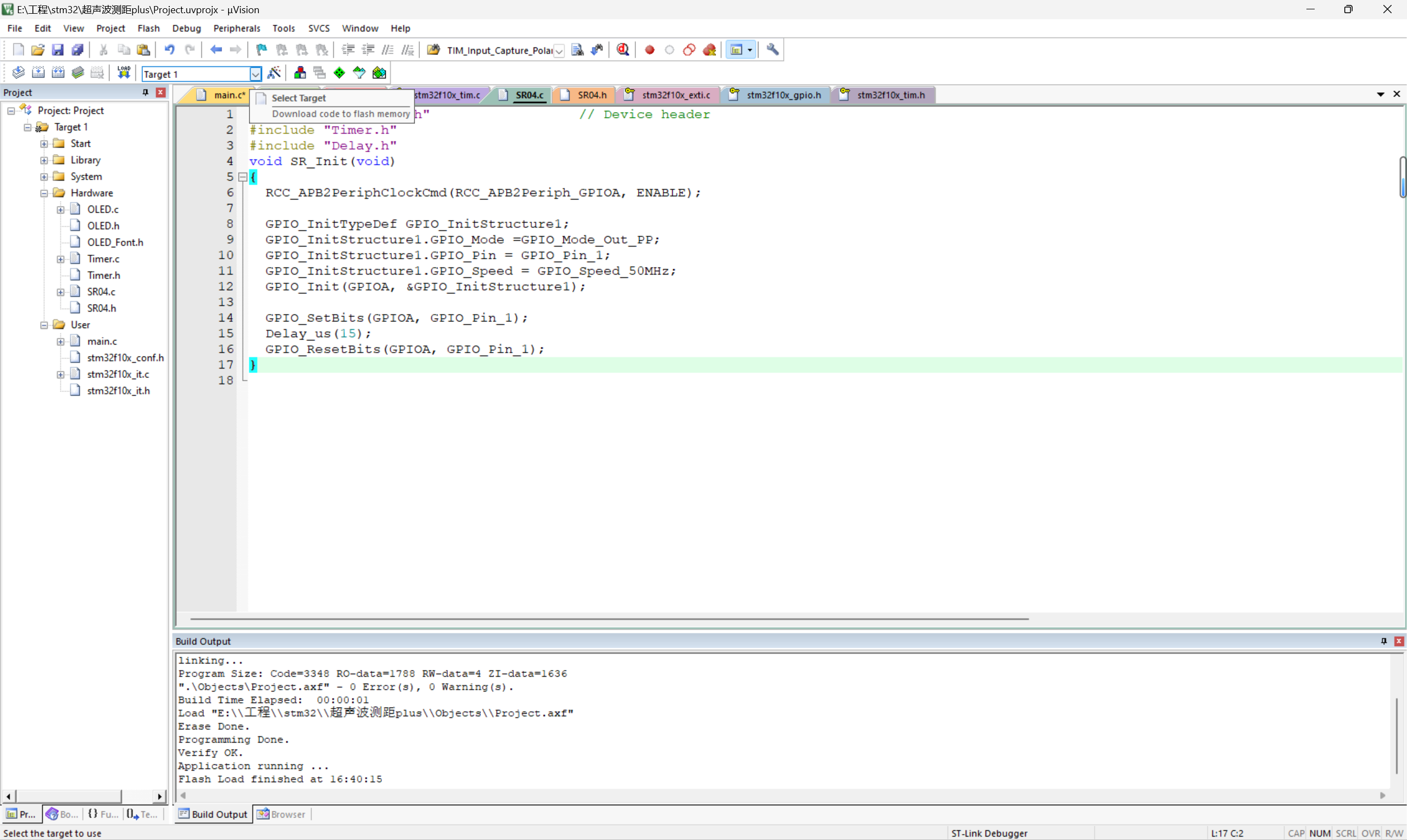Click the Project panel horizontal scrollbar
This screenshot has height=840, width=1407.
68,796
